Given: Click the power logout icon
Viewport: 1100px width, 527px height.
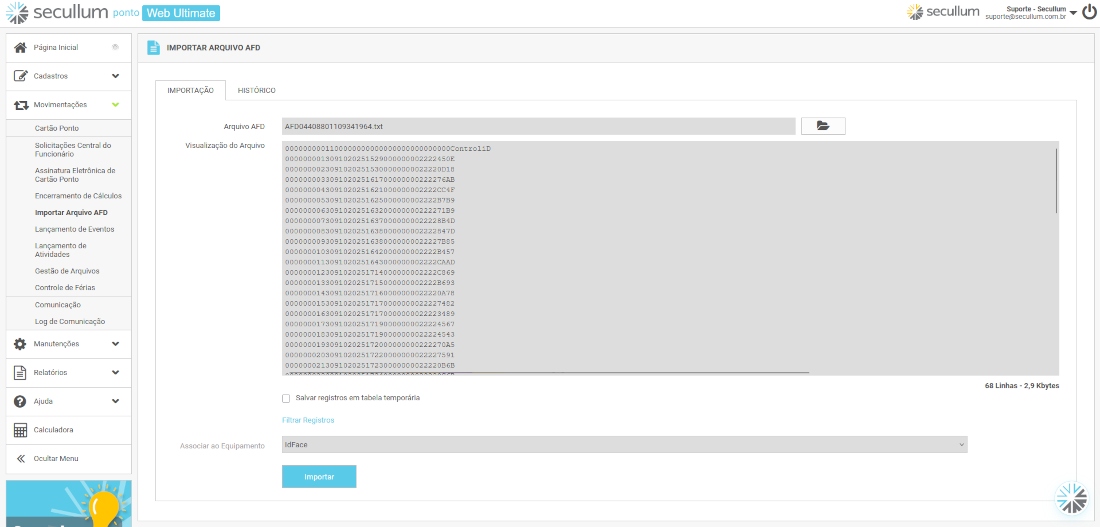Looking at the screenshot, I should tap(1089, 12).
